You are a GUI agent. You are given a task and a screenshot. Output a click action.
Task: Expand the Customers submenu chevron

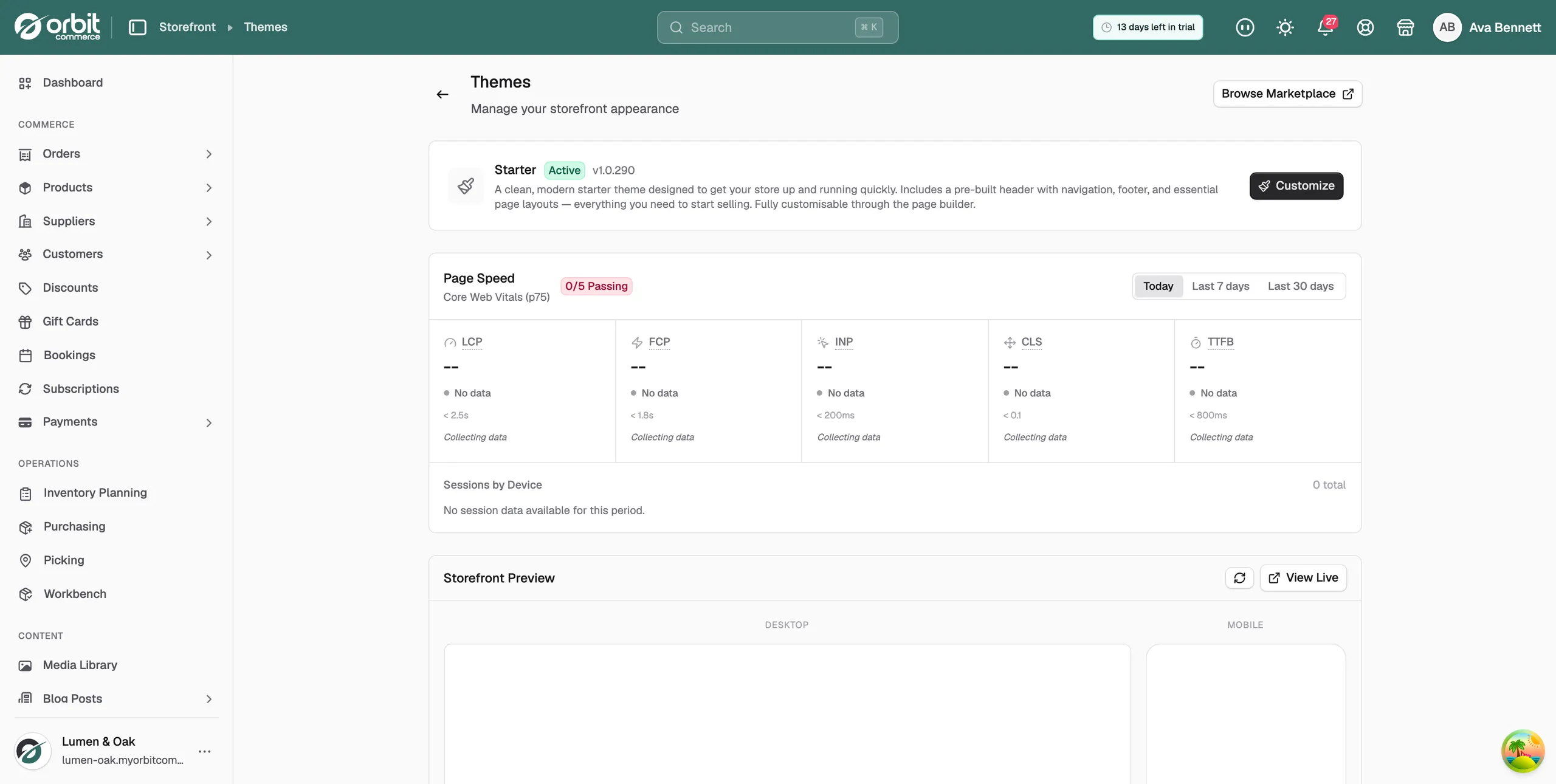pyautogui.click(x=208, y=255)
